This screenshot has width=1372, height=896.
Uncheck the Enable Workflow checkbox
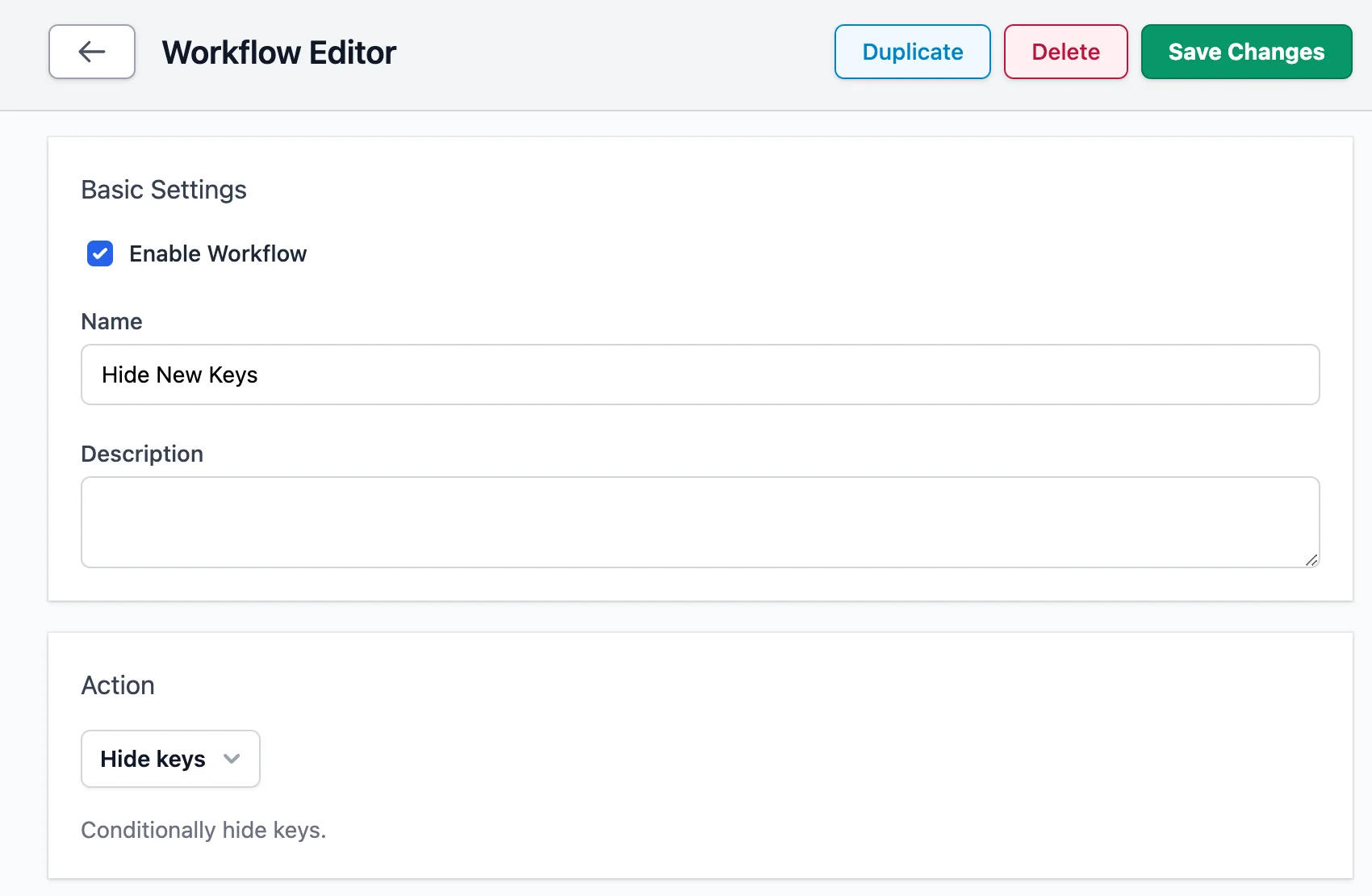point(100,253)
